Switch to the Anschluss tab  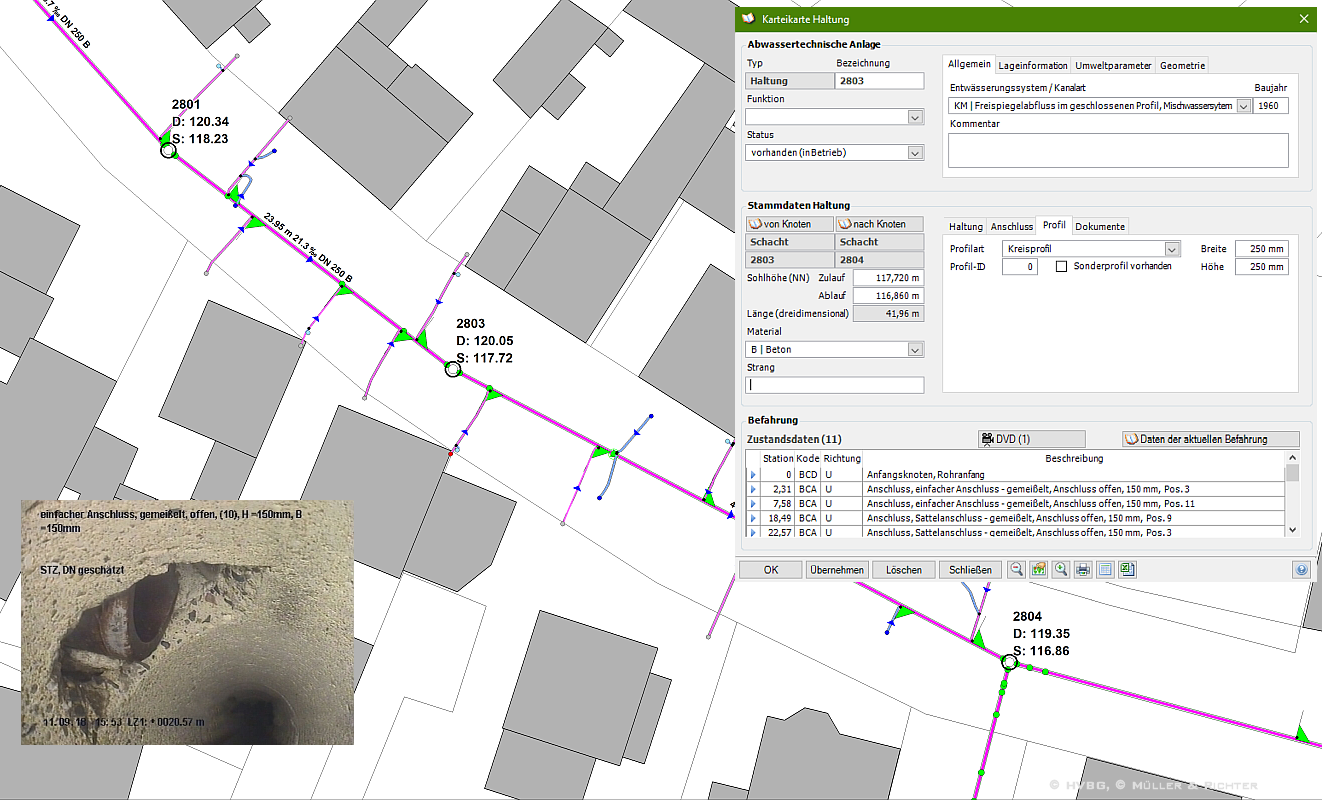1011,226
